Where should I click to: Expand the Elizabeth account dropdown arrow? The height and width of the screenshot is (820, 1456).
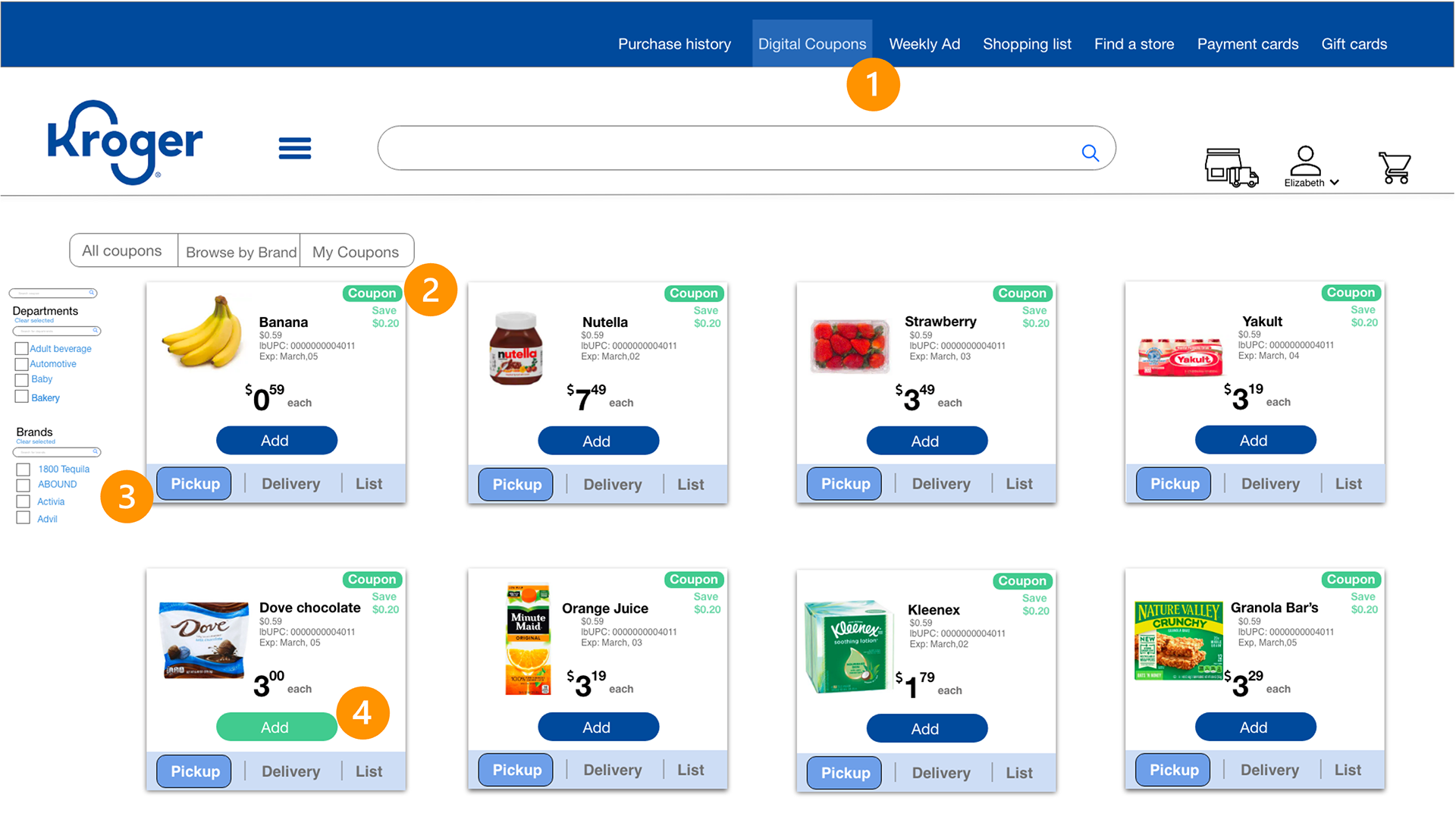(1335, 183)
